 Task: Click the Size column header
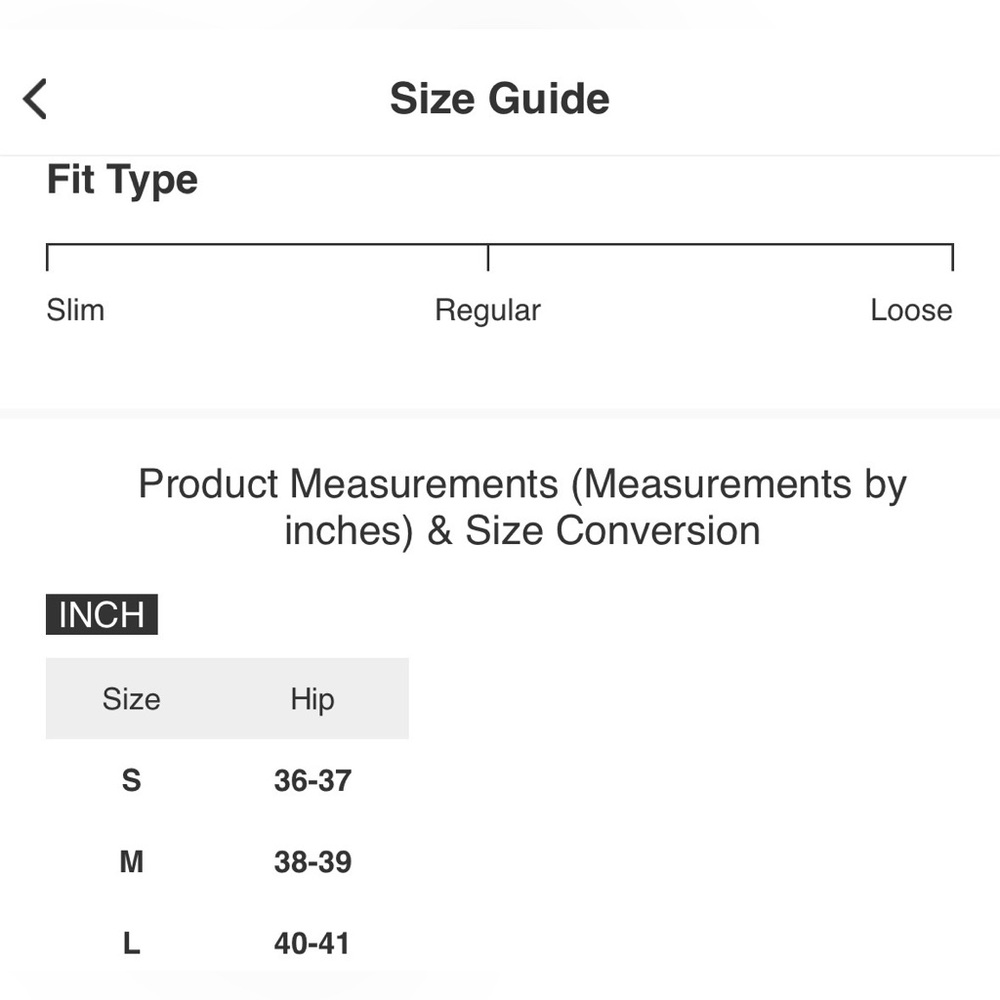(x=131, y=699)
